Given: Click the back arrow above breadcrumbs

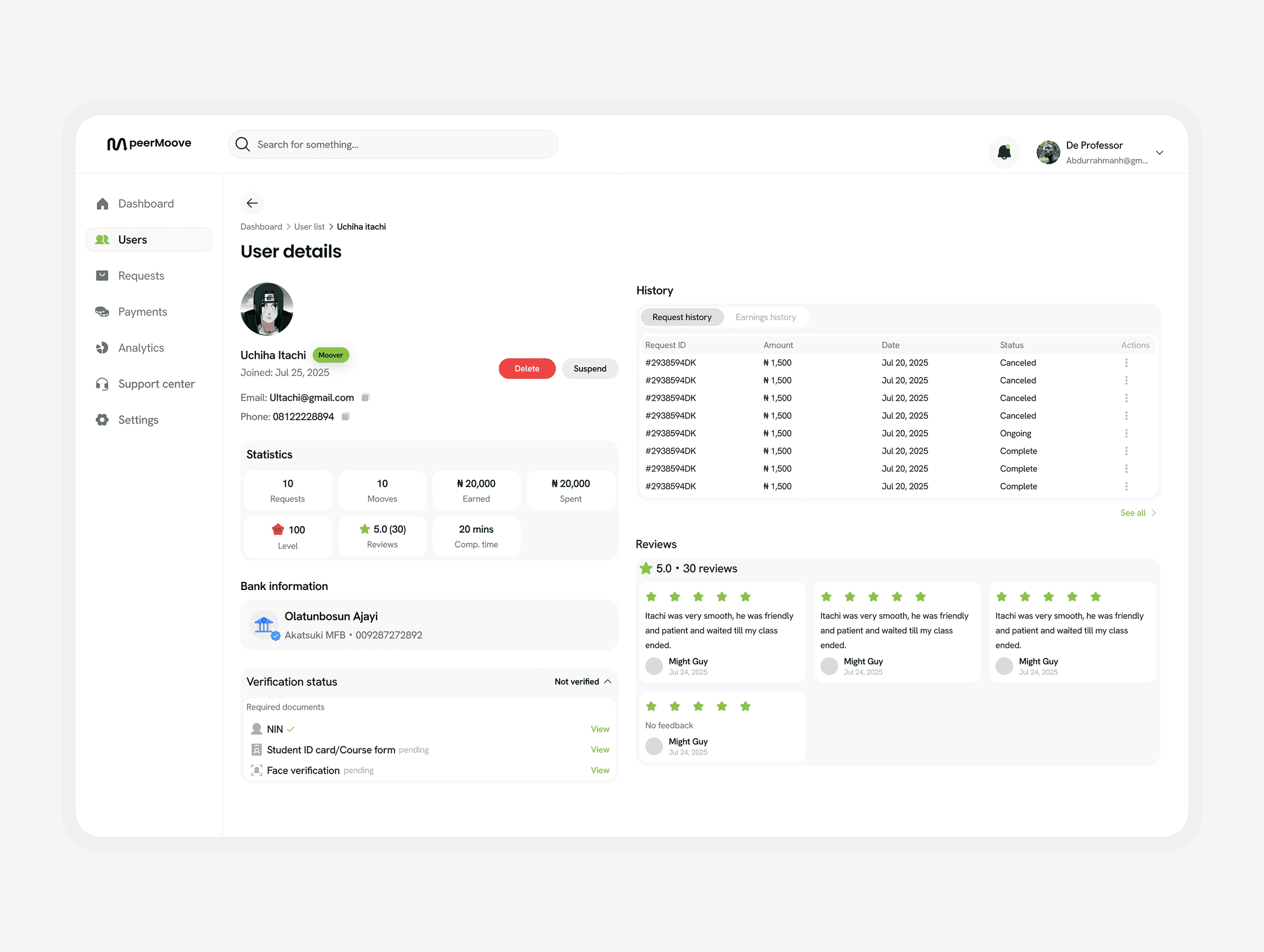Looking at the screenshot, I should pyautogui.click(x=252, y=203).
